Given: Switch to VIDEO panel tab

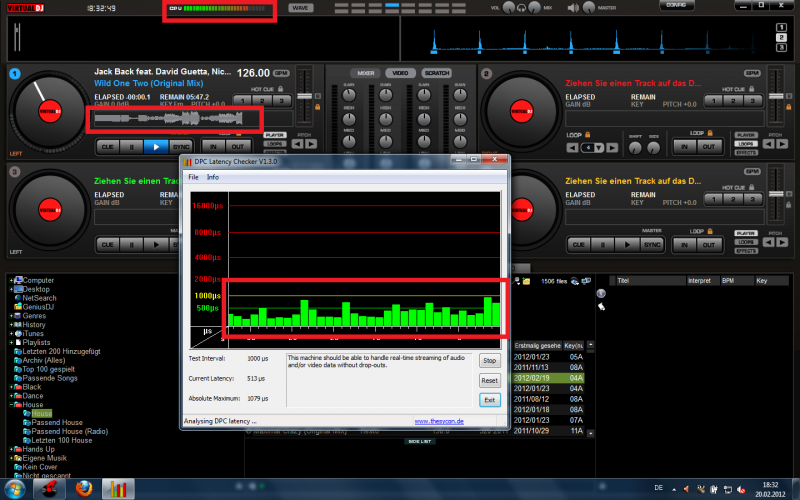Looking at the screenshot, I should (401, 73).
